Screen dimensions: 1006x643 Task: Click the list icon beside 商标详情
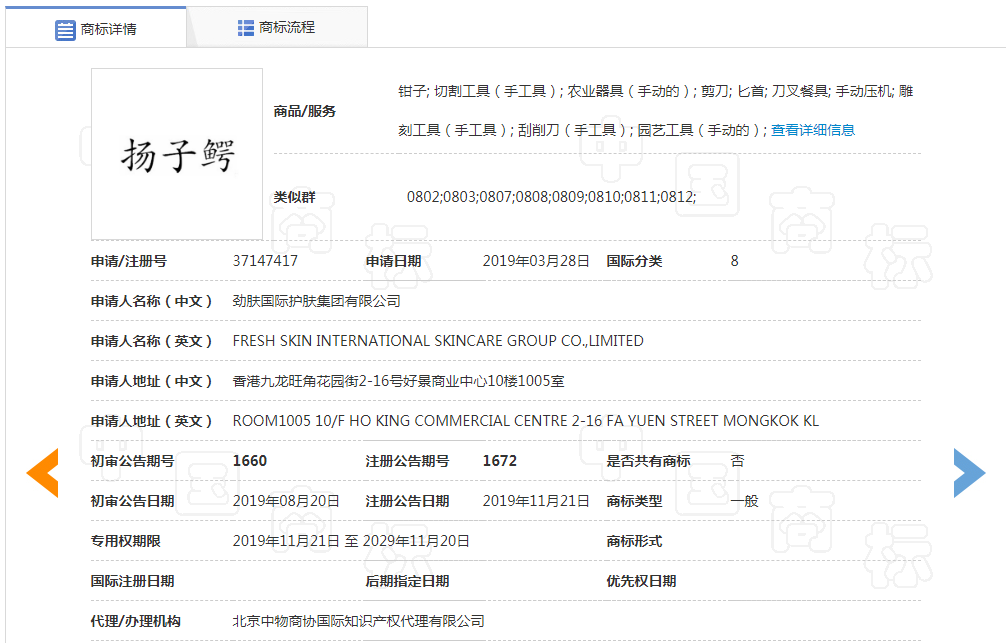[65, 30]
